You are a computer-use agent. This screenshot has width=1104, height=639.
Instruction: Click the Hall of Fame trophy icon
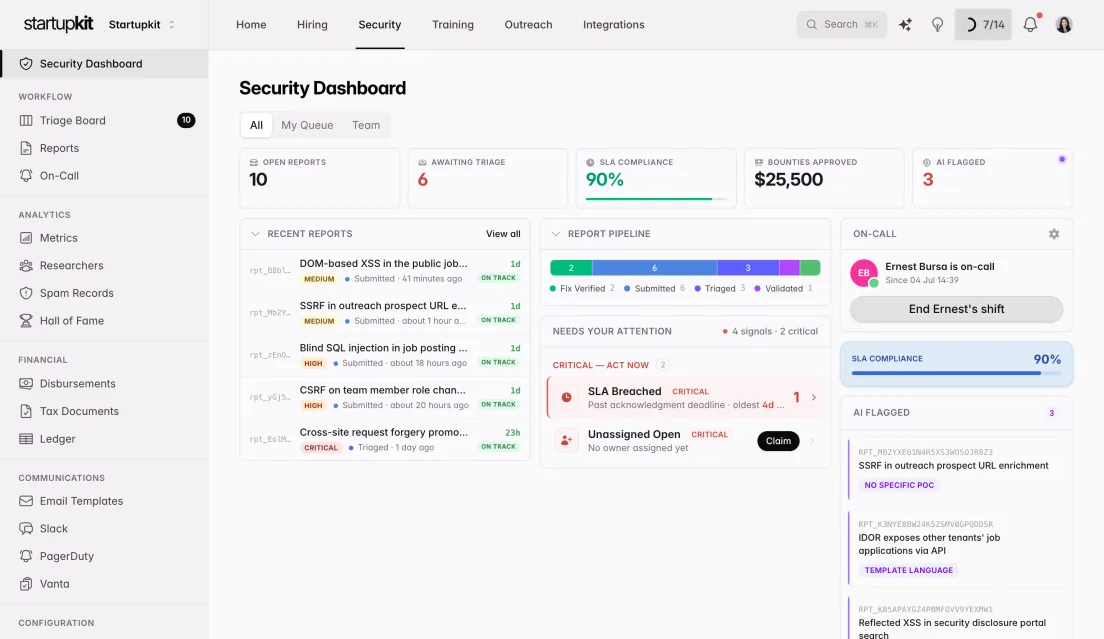tap(26, 320)
